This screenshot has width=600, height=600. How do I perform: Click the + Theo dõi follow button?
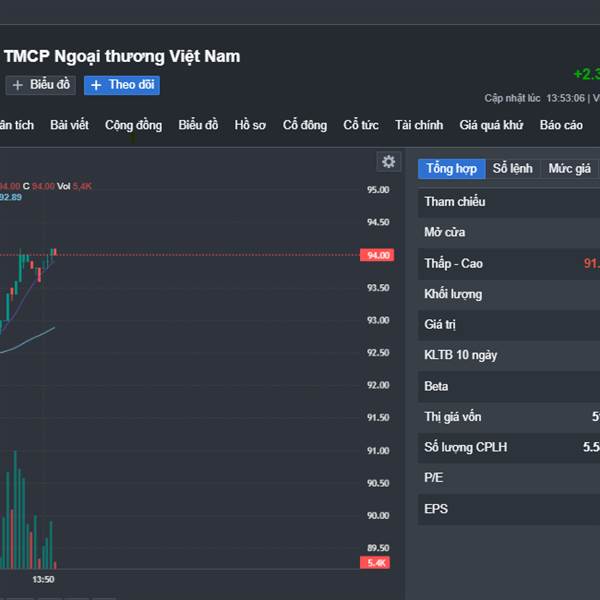[122, 85]
